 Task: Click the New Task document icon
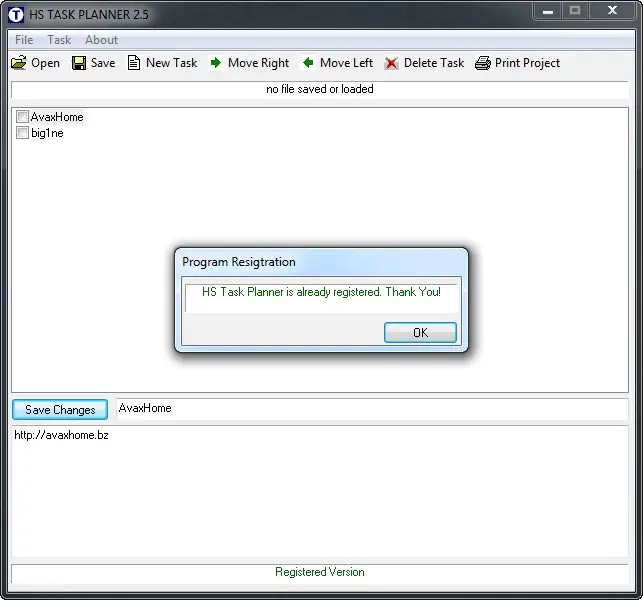pyautogui.click(x=134, y=63)
